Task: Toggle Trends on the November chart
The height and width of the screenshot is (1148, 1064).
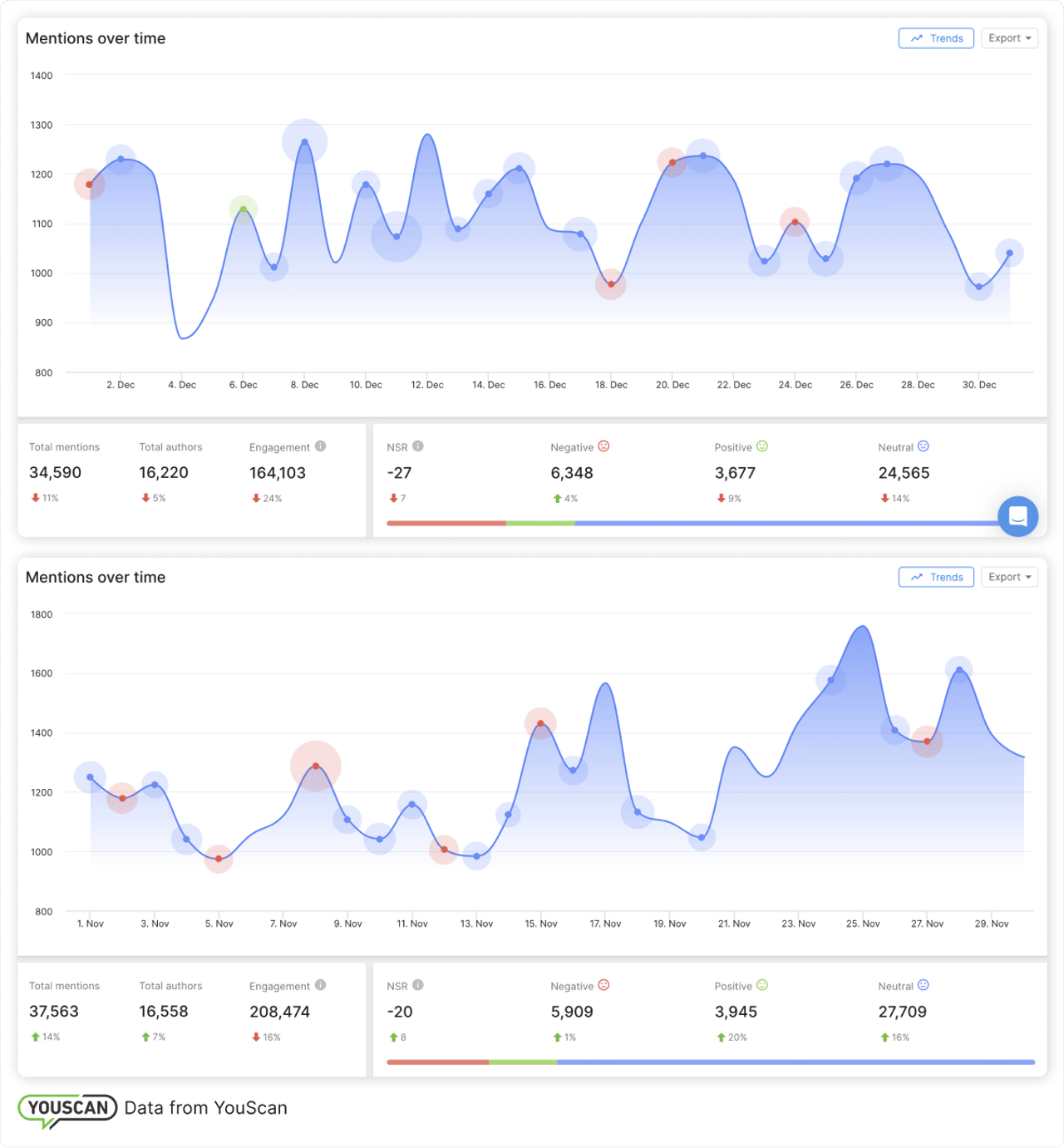Action: pyautogui.click(x=936, y=577)
